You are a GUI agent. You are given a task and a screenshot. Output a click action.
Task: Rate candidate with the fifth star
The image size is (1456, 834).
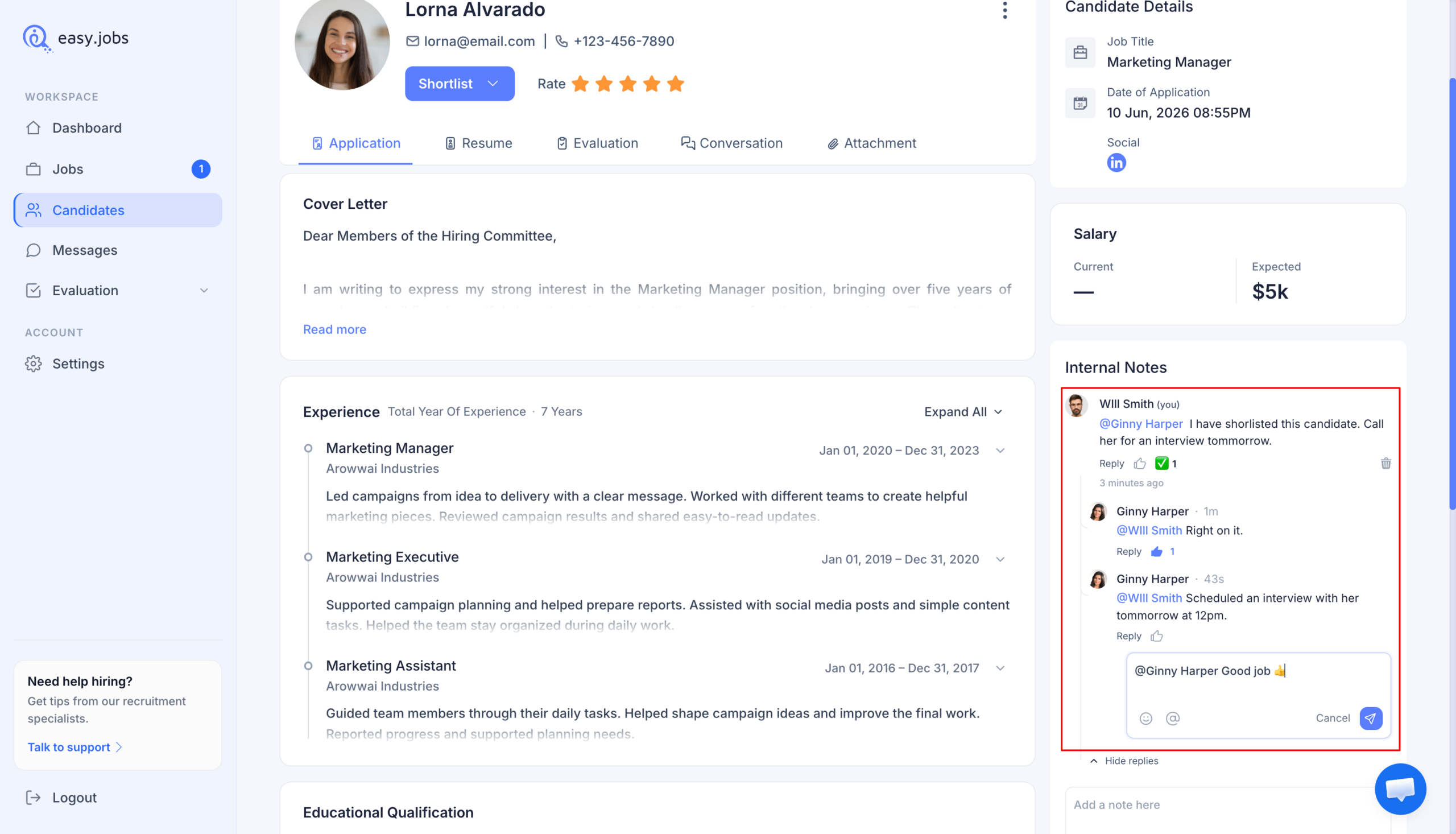pos(676,84)
